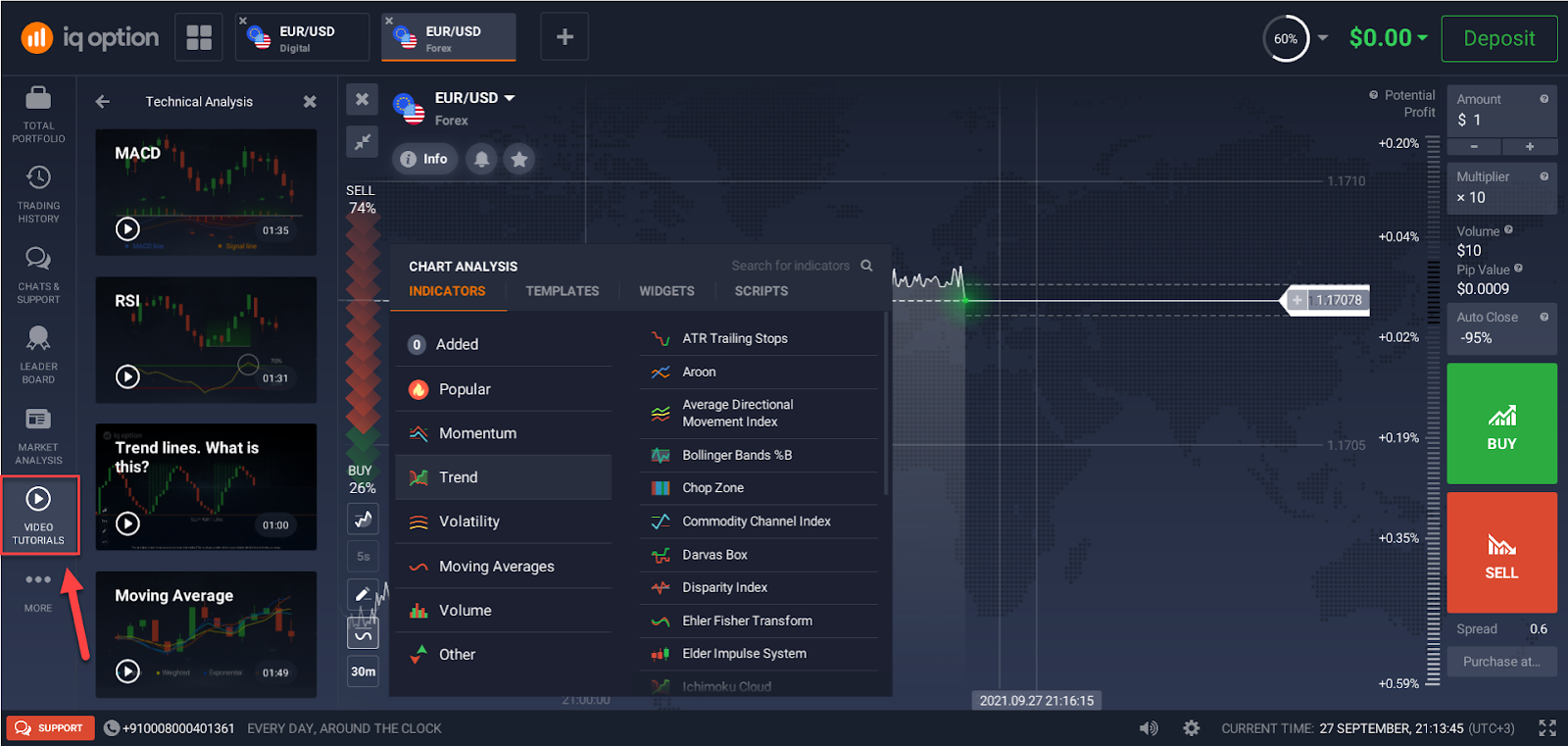Click the green Deposit button
The width and height of the screenshot is (1568, 746).
(x=1499, y=38)
